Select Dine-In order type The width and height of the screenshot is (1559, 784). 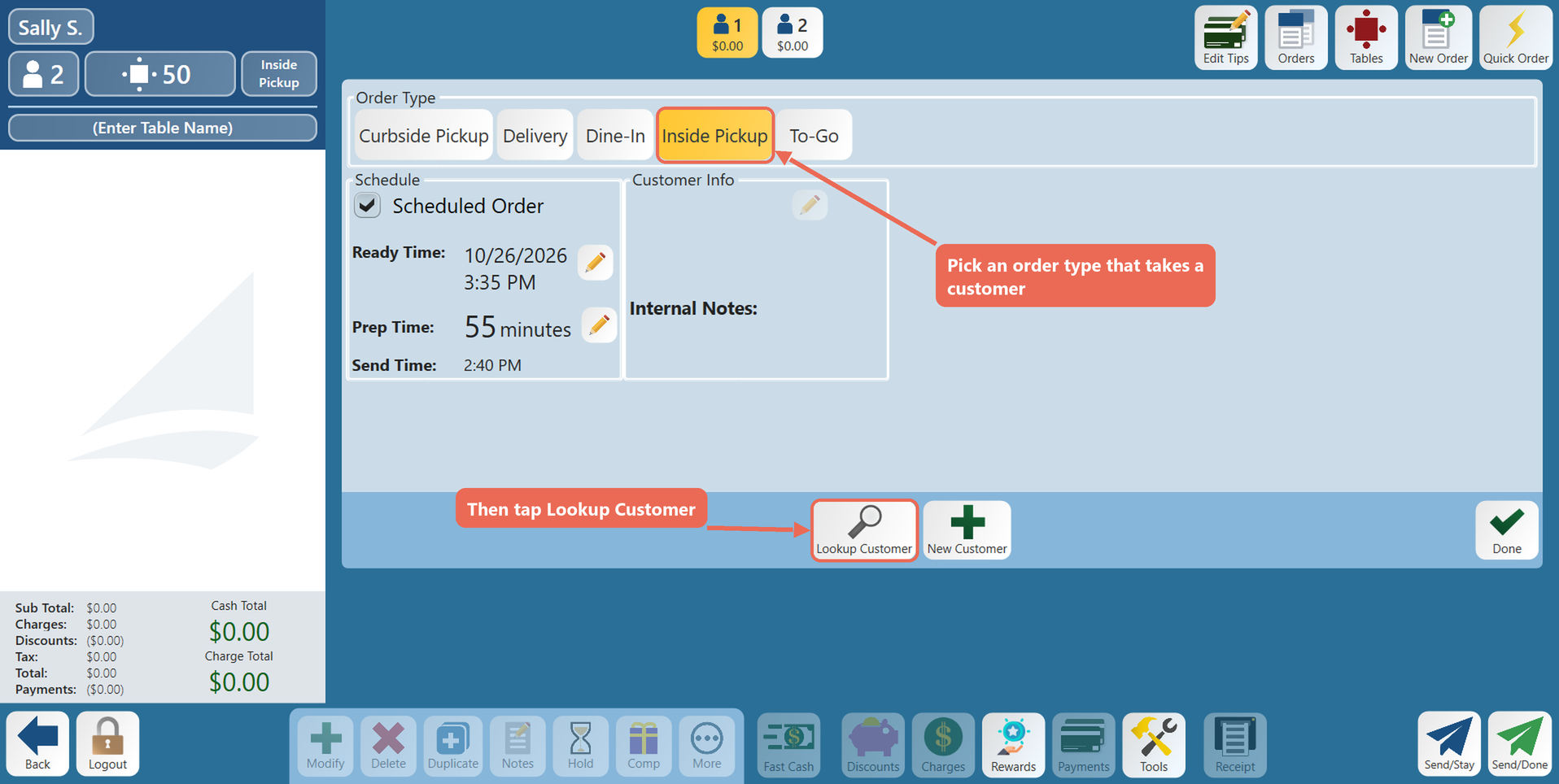(615, 136)
